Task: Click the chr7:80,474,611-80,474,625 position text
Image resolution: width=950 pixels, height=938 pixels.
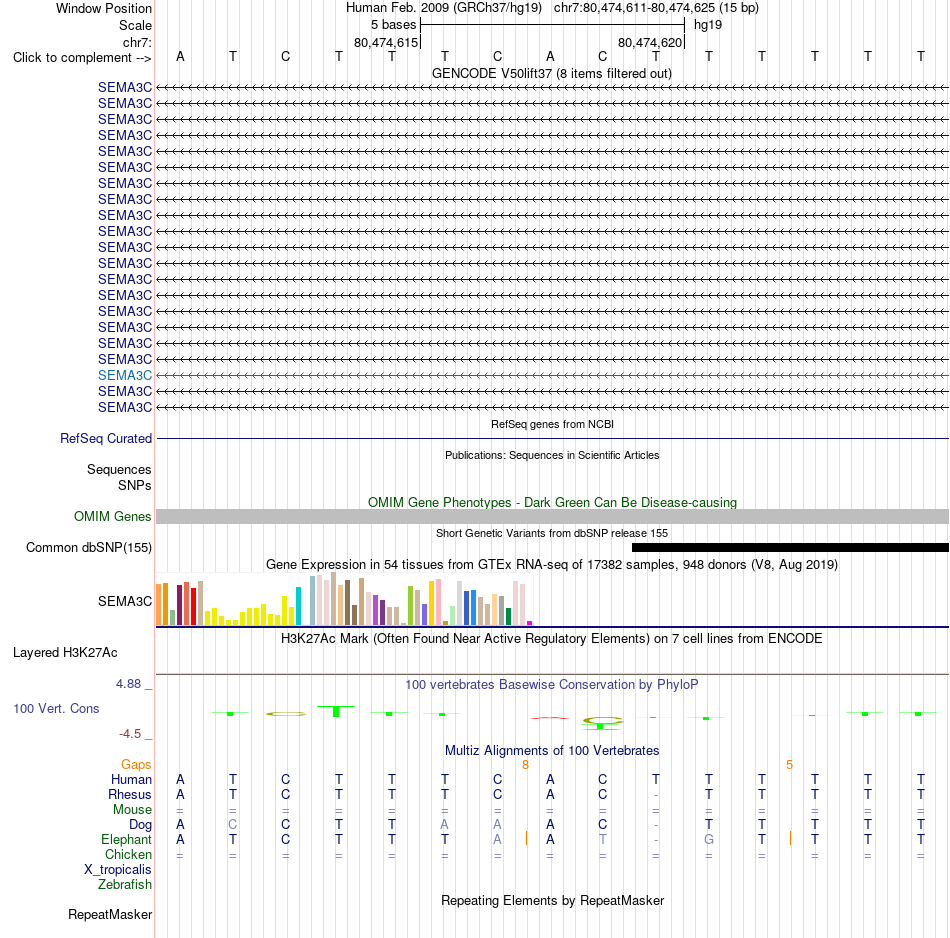Action: (656, 8)
